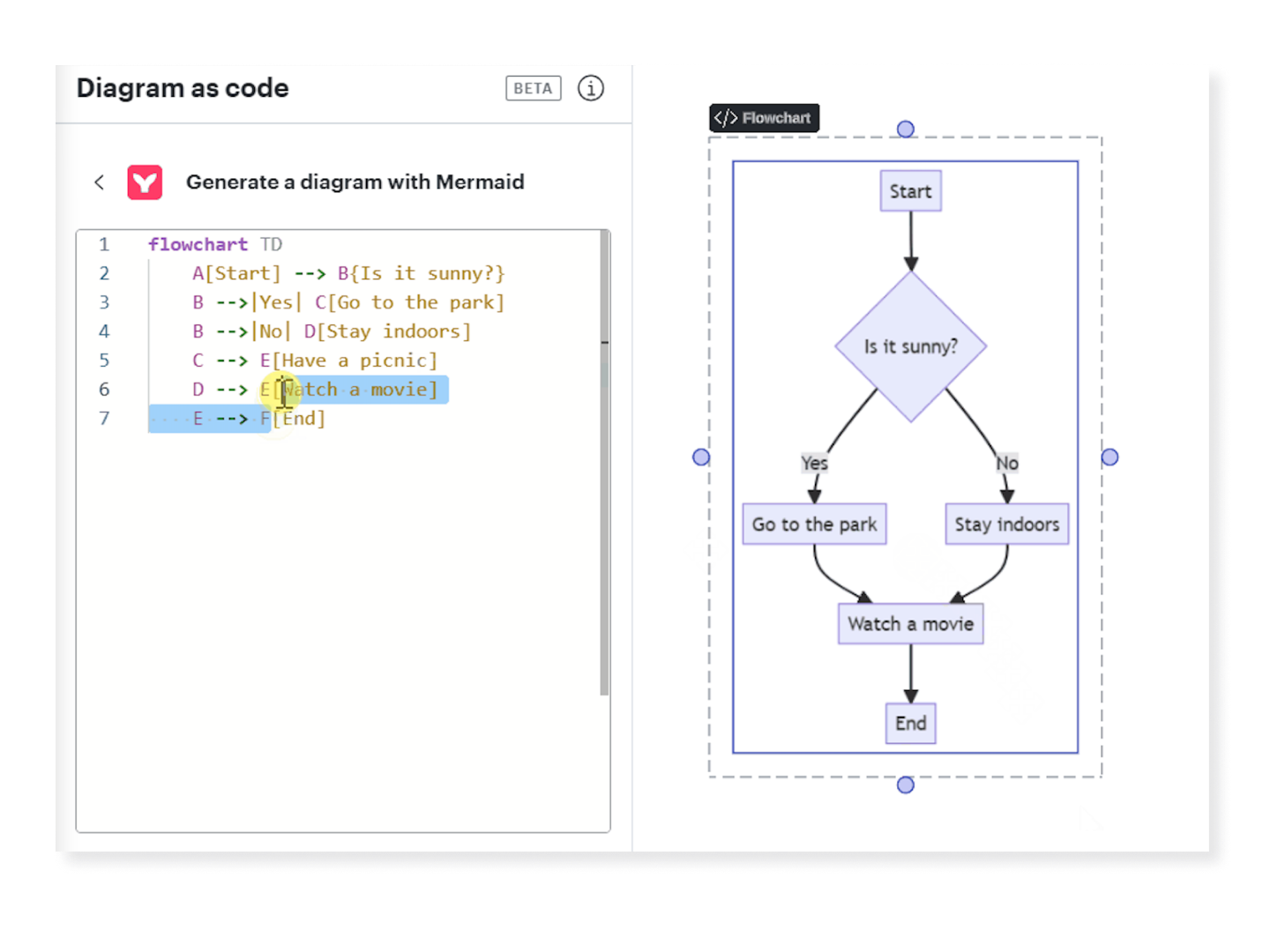The width and height of the screenshot is (1270, 952).
Task: Select the 'Stay indoors' node
Action: tap(1006, 524)
